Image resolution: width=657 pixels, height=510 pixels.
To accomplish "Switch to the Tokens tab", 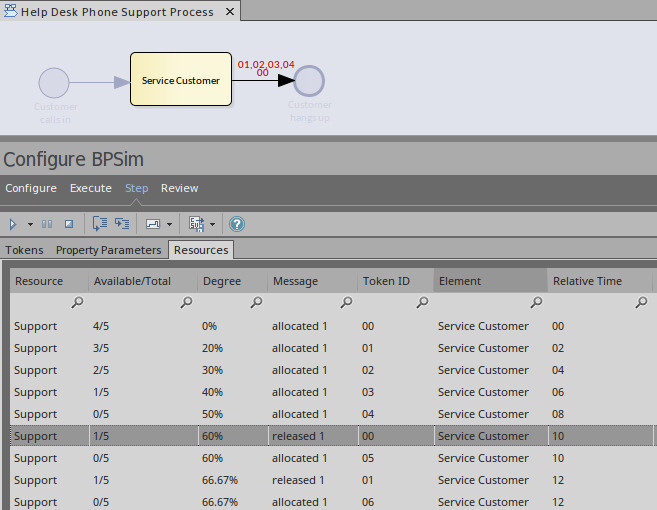I will click(x=25, y=250).
